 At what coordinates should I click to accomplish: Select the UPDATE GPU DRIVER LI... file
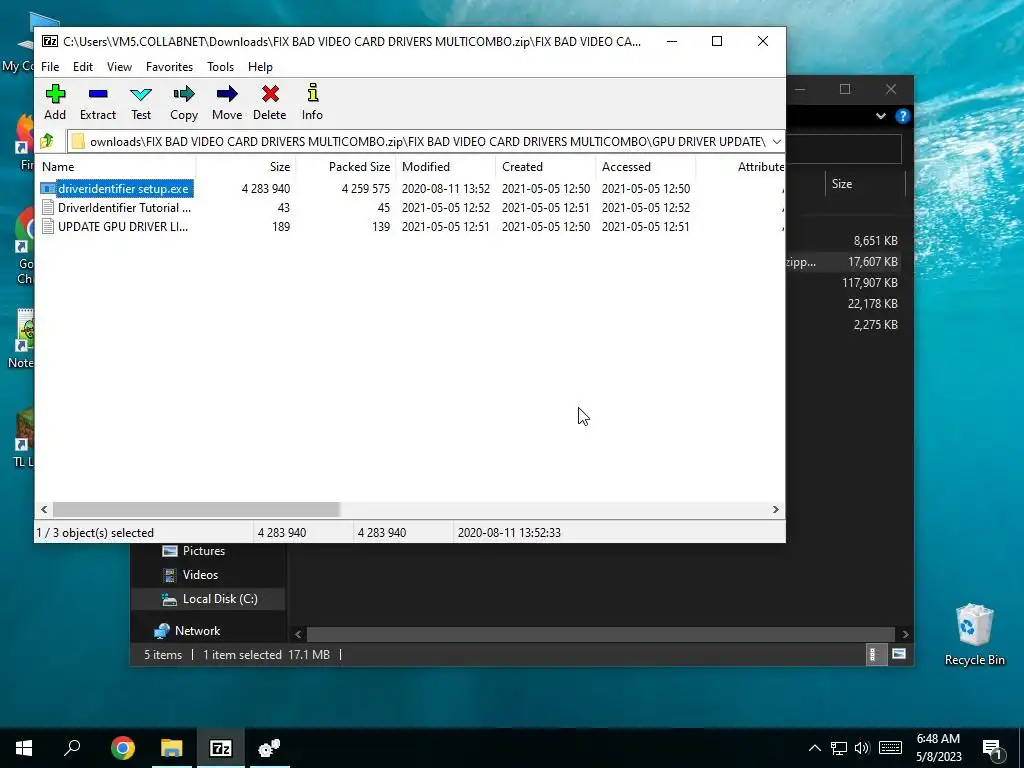tap(123, 227)
